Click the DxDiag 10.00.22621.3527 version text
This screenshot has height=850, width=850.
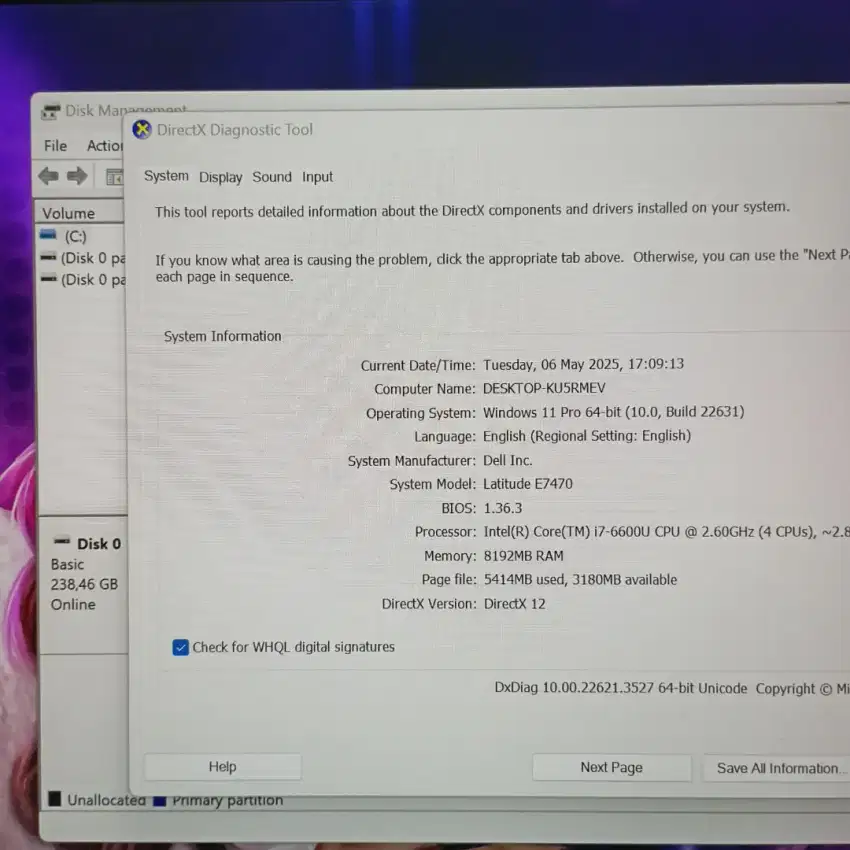pyautogui.click(x=621, y=688)
